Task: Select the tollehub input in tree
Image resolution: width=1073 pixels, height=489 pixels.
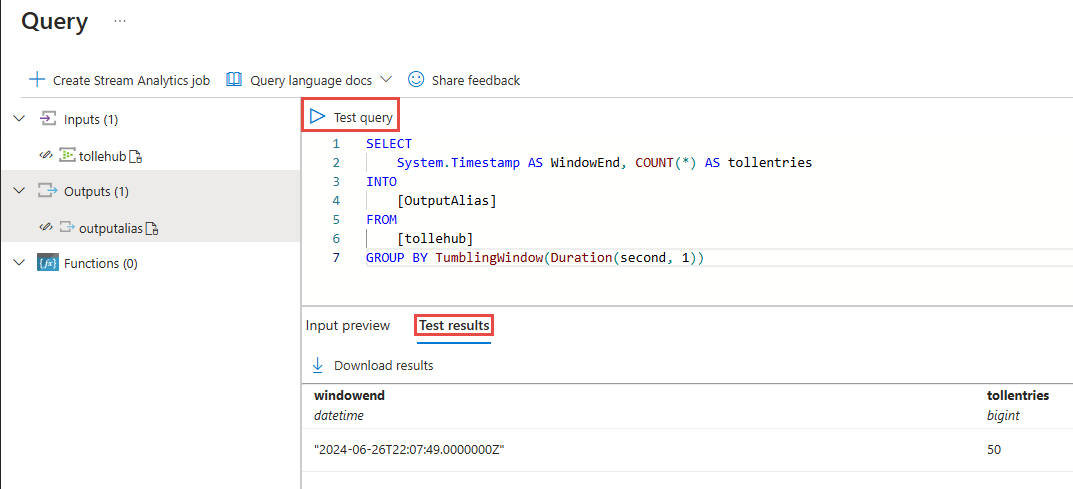Action: coord(102,156)
